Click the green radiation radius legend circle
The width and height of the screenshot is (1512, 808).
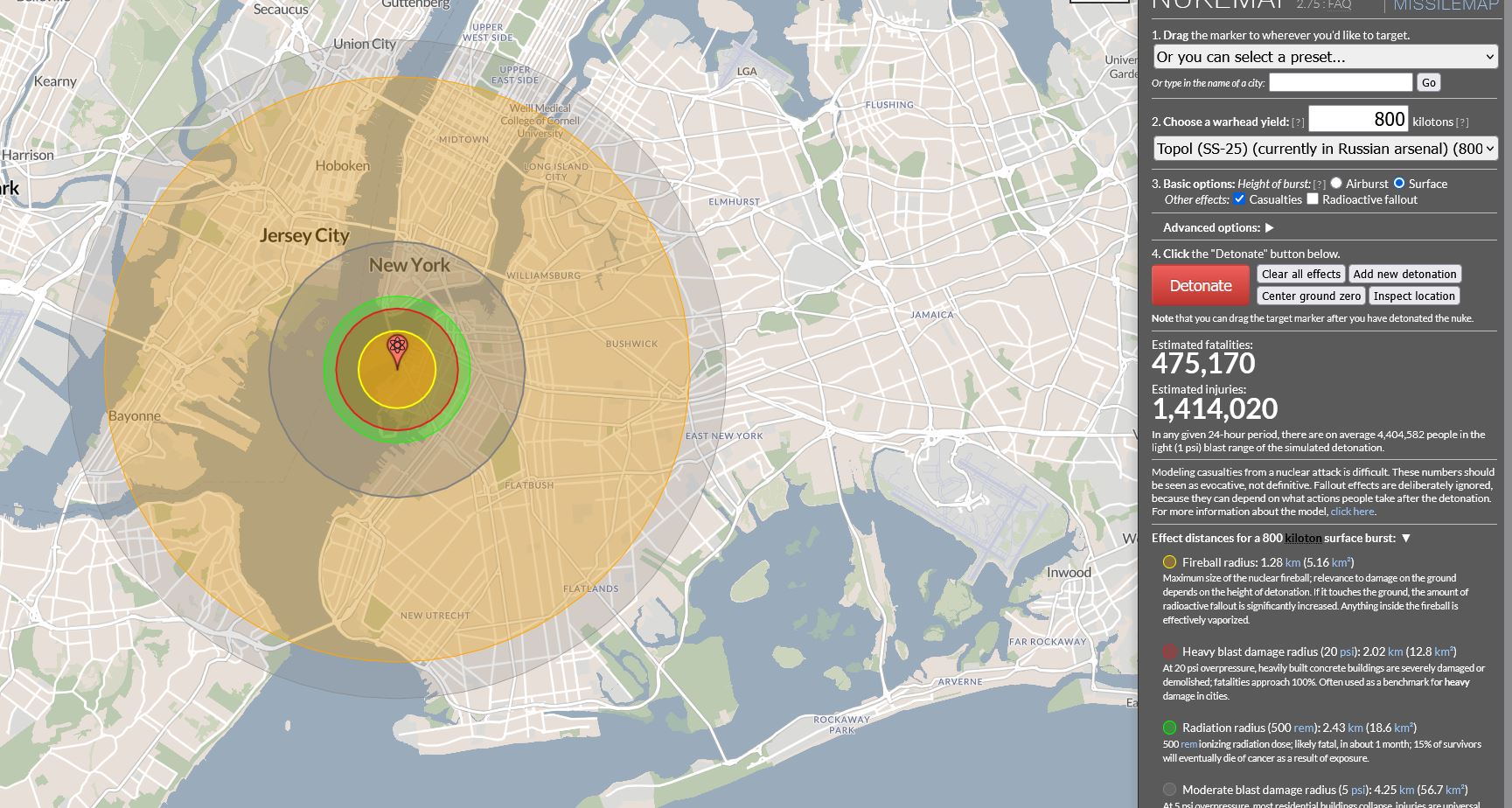click(1169, 728)
